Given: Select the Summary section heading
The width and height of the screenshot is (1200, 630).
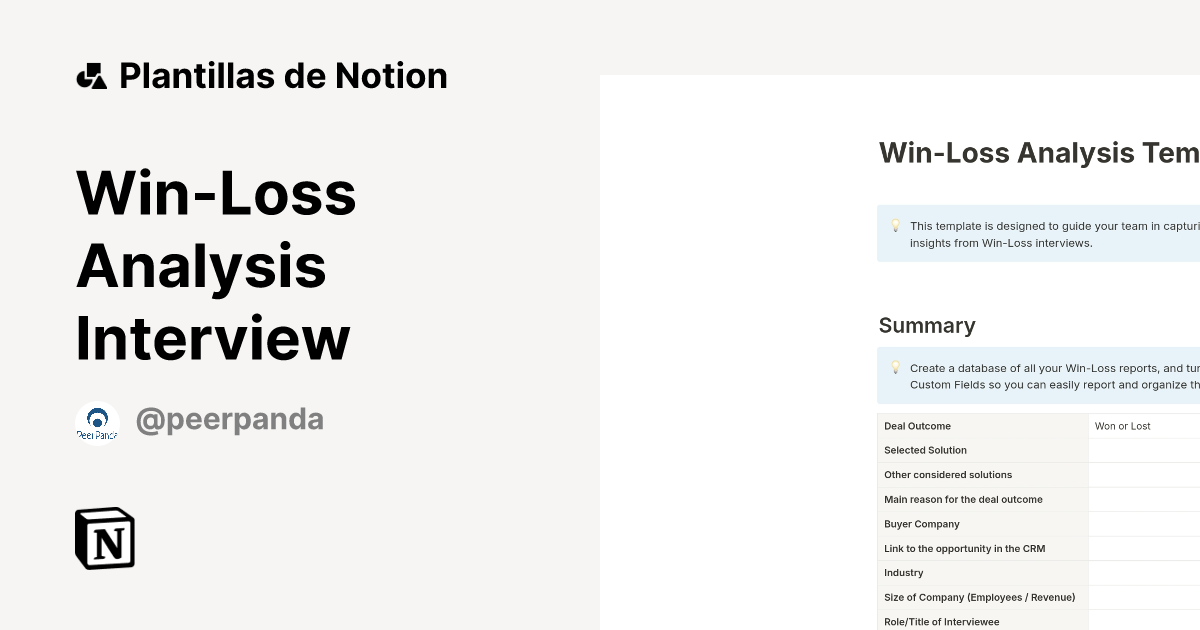Looking at the screenshot, I should click(x=927, y=326).
